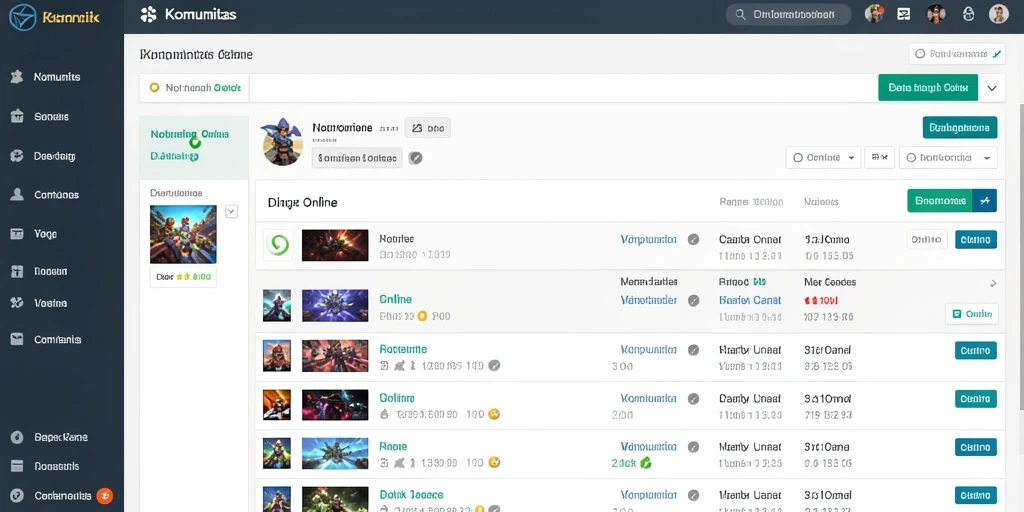1024x512 pixels.
Task: Open the Dardutorioe game thumbnail
Action: (x=184, y=234)
